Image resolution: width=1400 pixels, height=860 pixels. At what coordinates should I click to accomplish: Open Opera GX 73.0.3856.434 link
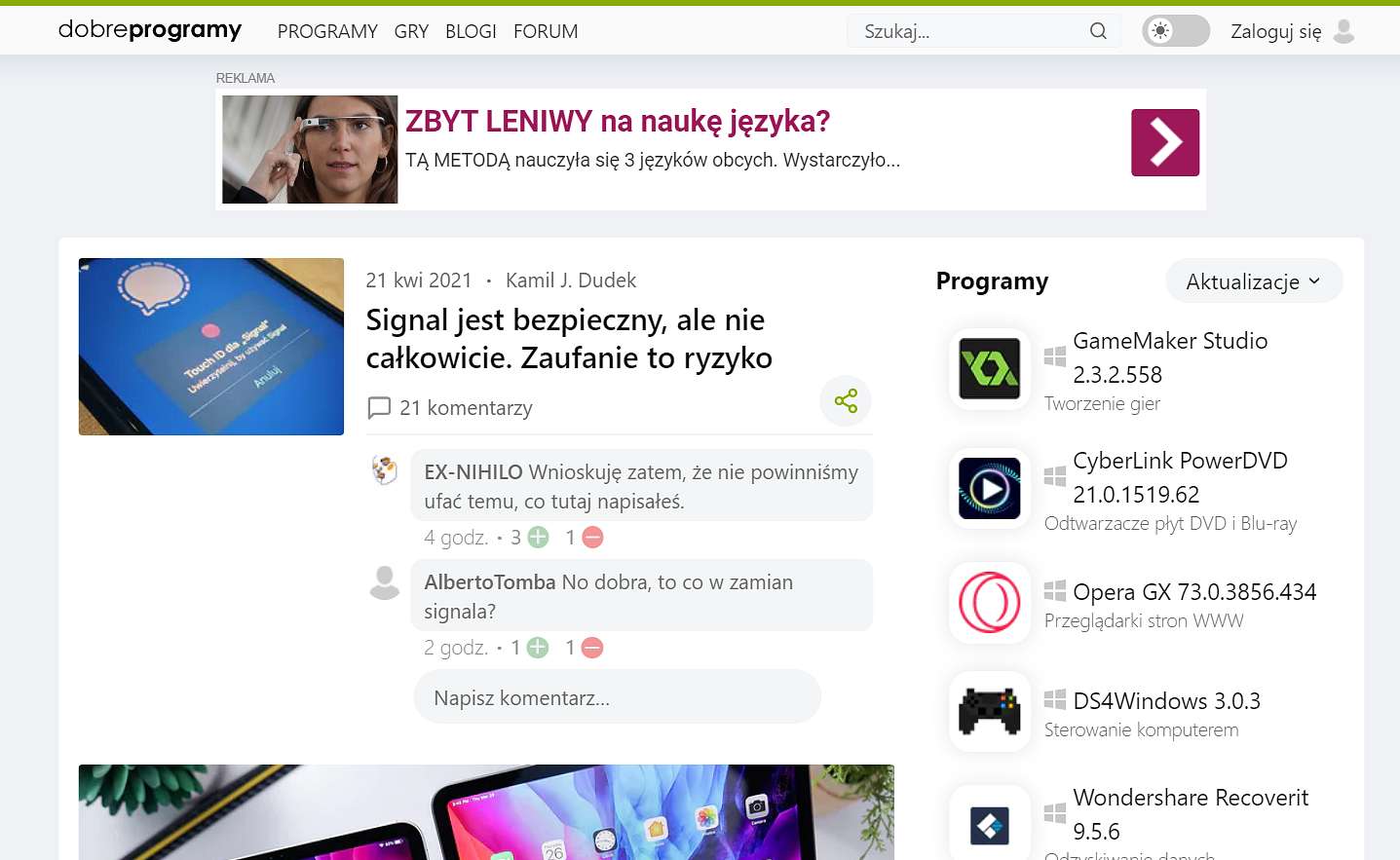coord(1194,592)
